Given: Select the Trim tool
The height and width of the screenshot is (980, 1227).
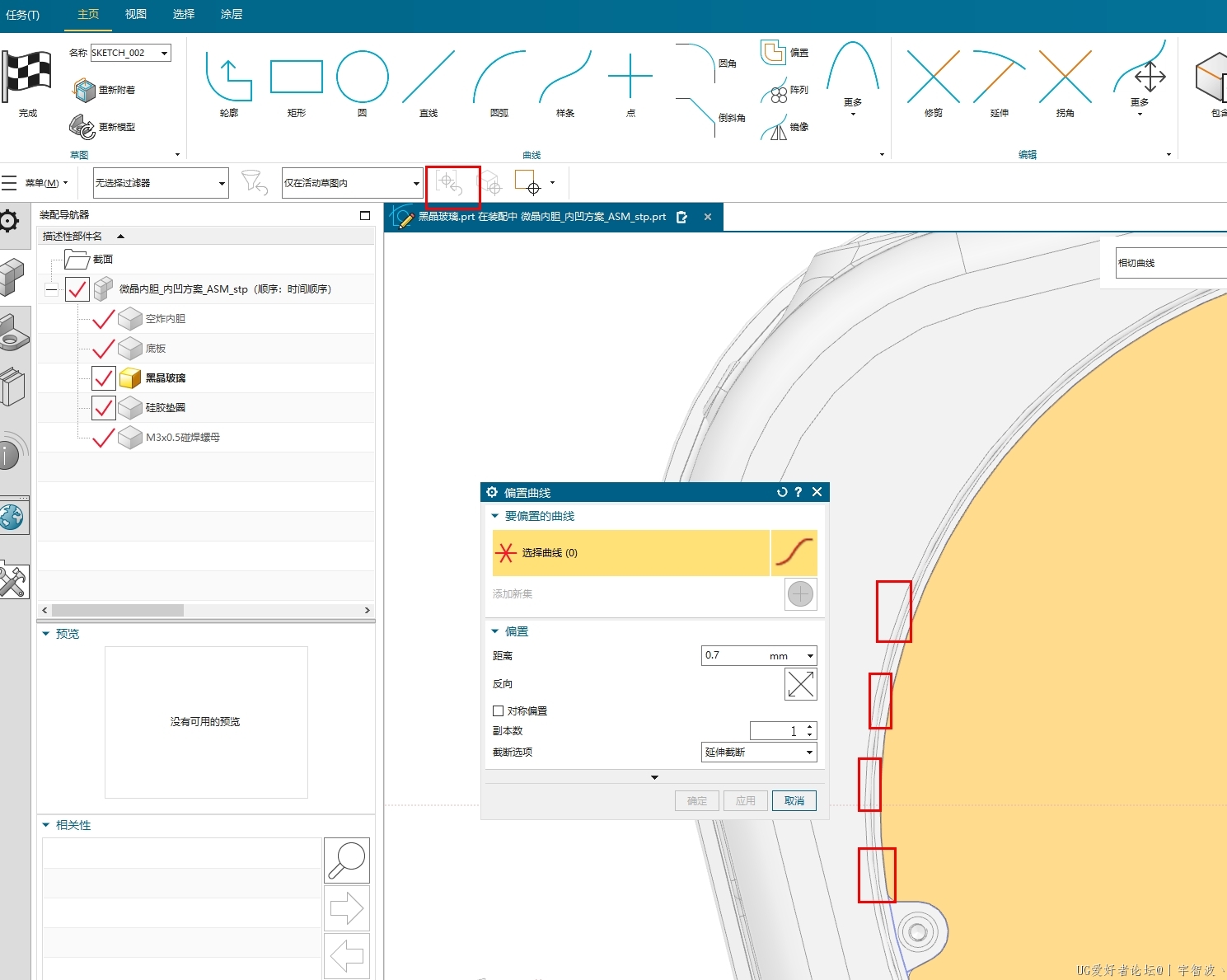Looking at the screenshot, I should pos(933,77).
